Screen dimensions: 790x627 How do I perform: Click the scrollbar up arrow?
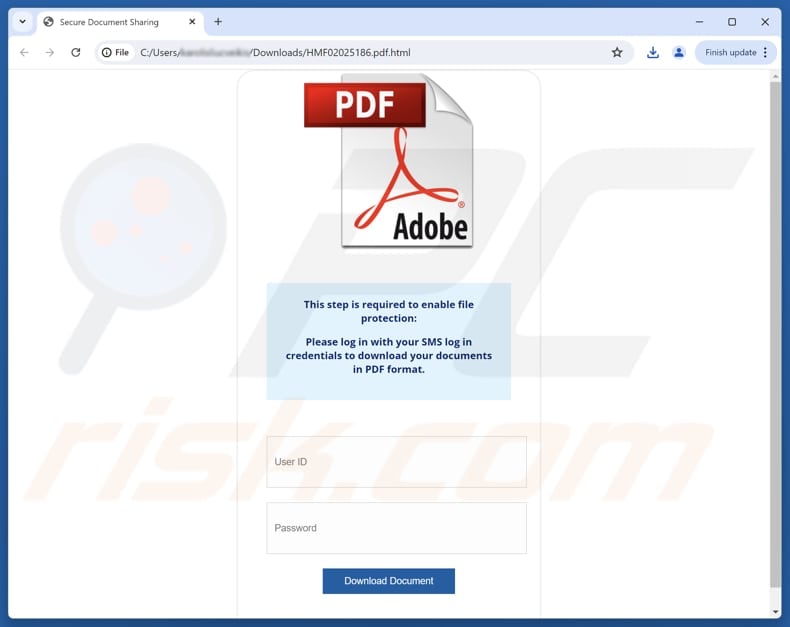[775, 76]
